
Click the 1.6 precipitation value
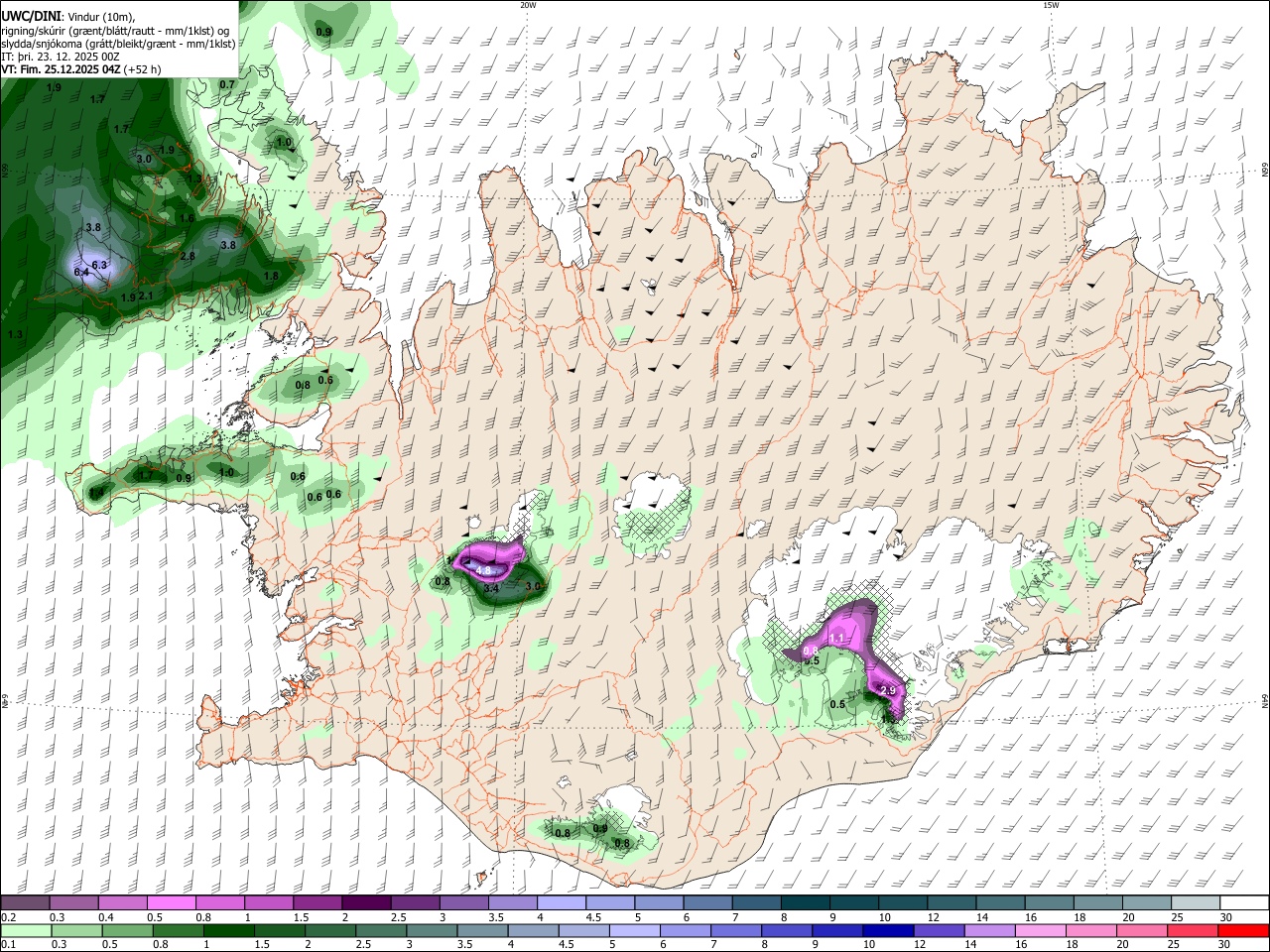[x=186, y=218]
